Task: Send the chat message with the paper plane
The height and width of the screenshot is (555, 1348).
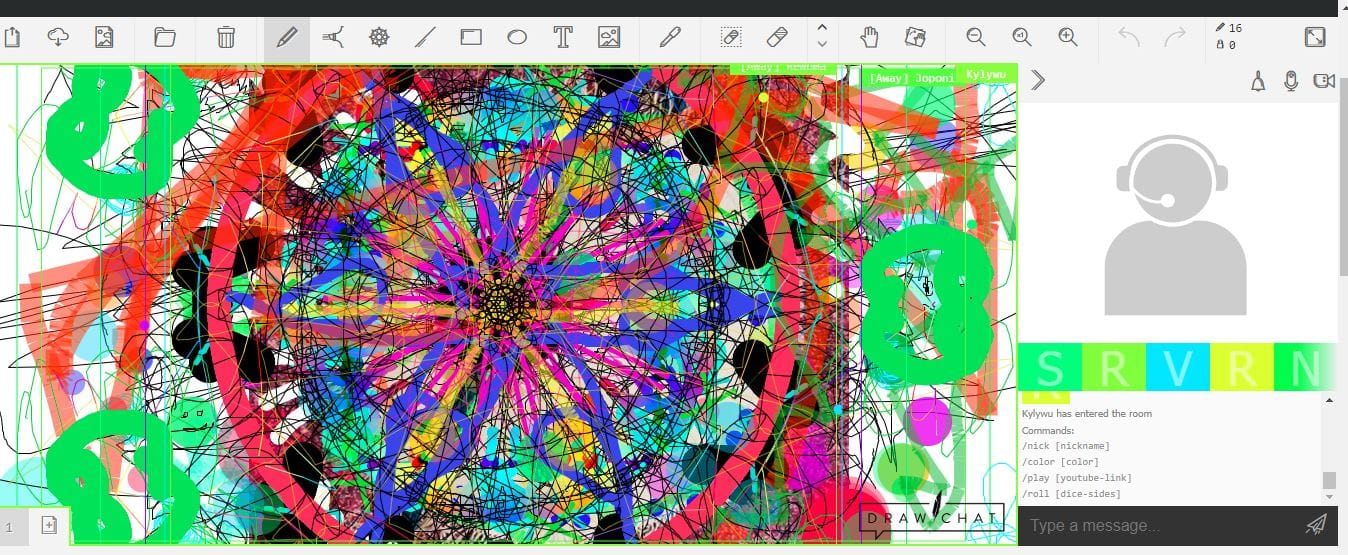Action: (1317, 524)
